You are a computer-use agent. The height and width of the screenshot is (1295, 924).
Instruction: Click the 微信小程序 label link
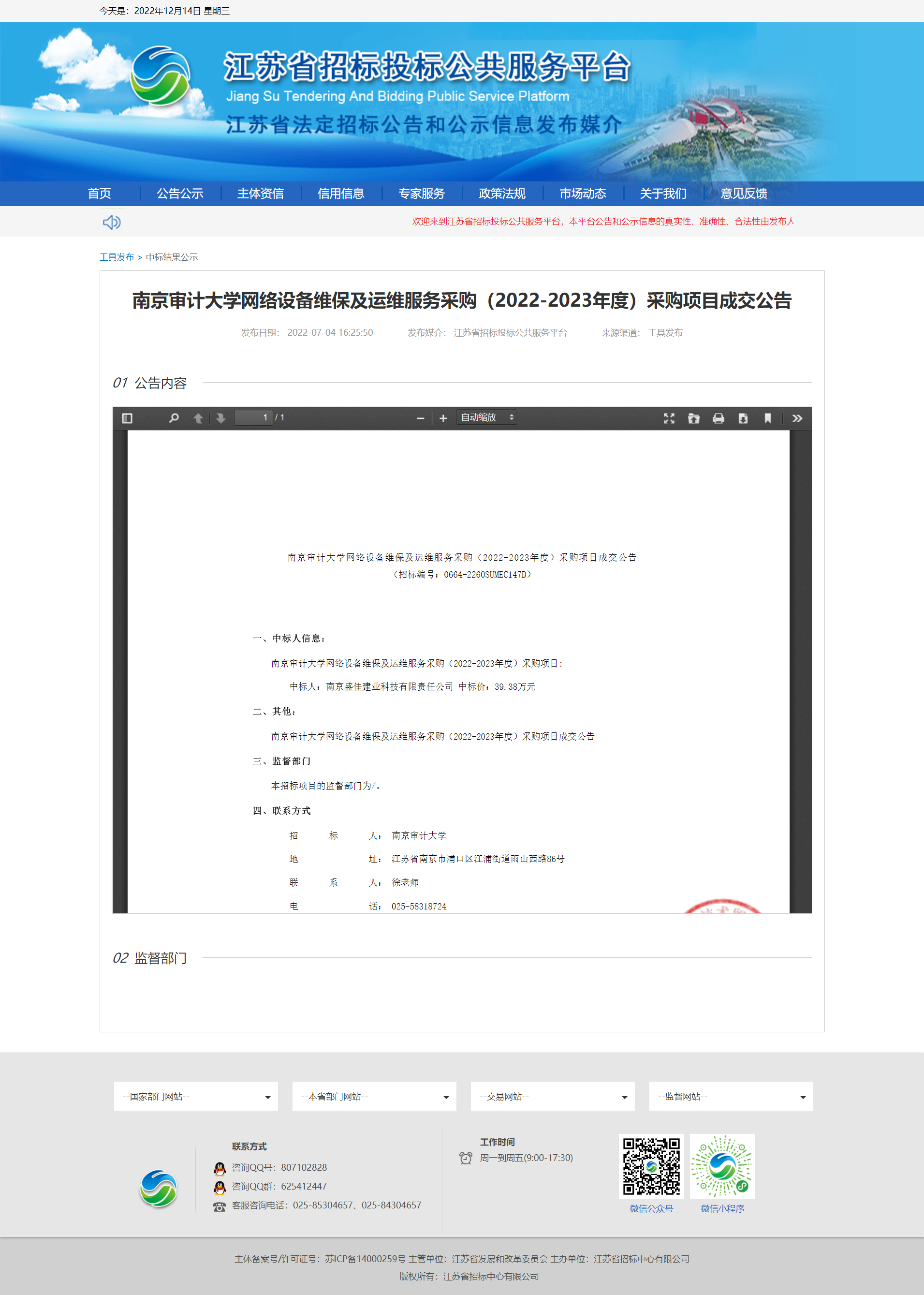click(x=722, y=1208)
